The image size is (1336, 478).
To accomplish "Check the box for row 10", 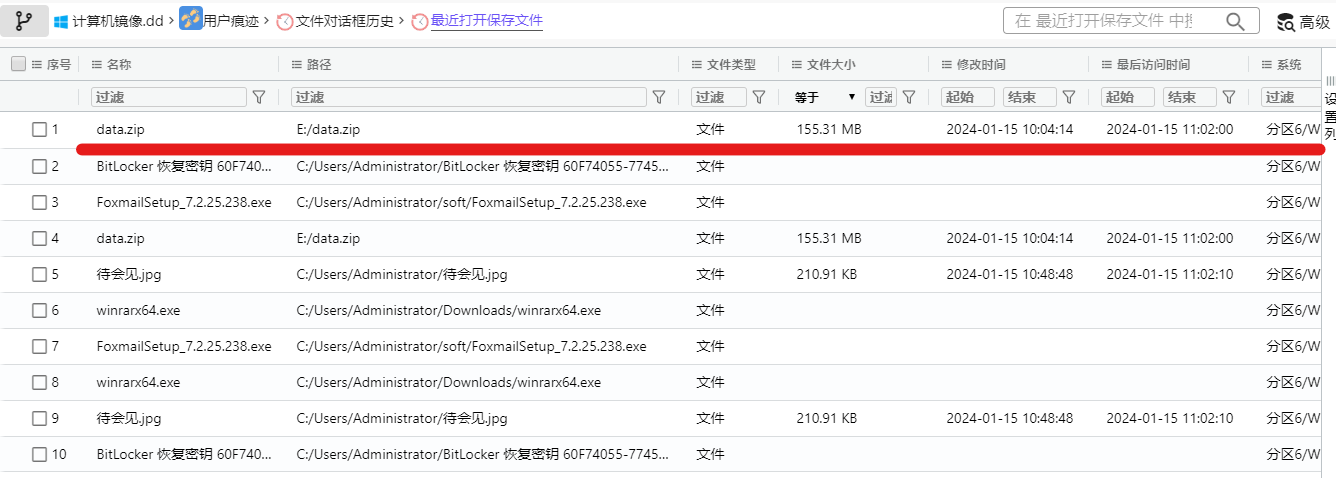I will (x=39, y=454).
